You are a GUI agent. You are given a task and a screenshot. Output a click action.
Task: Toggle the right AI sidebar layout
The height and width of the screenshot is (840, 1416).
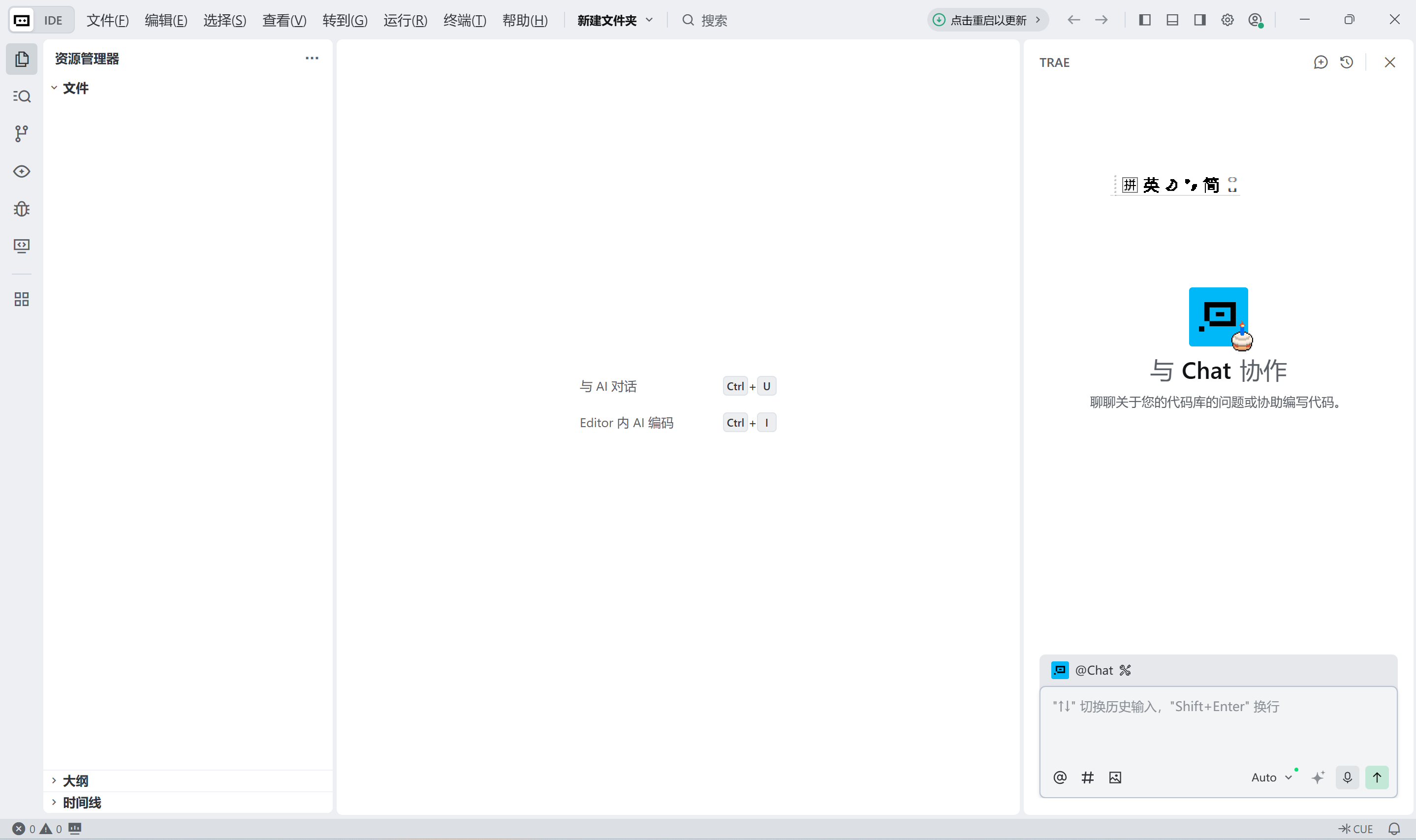tap(1199, 20)
